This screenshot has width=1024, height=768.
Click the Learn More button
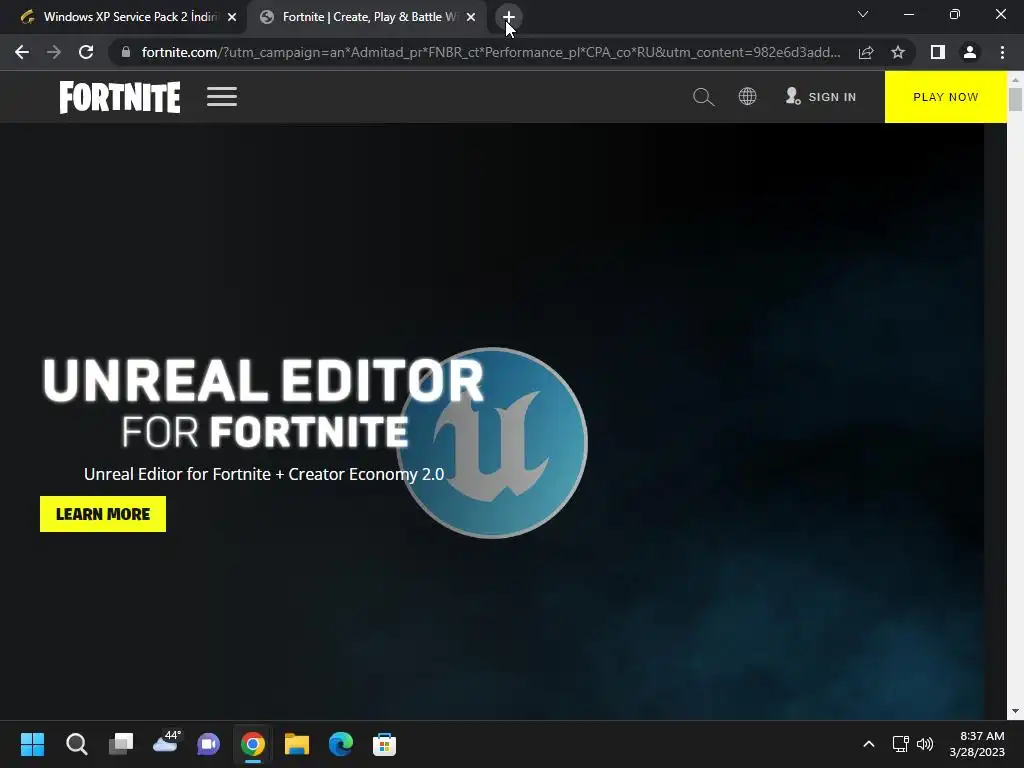click(x=103, y=514)
